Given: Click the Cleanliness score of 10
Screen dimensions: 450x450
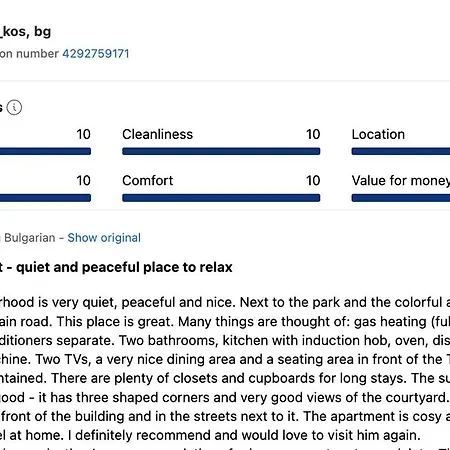Looking at the screenshot, I should point(313,134).
